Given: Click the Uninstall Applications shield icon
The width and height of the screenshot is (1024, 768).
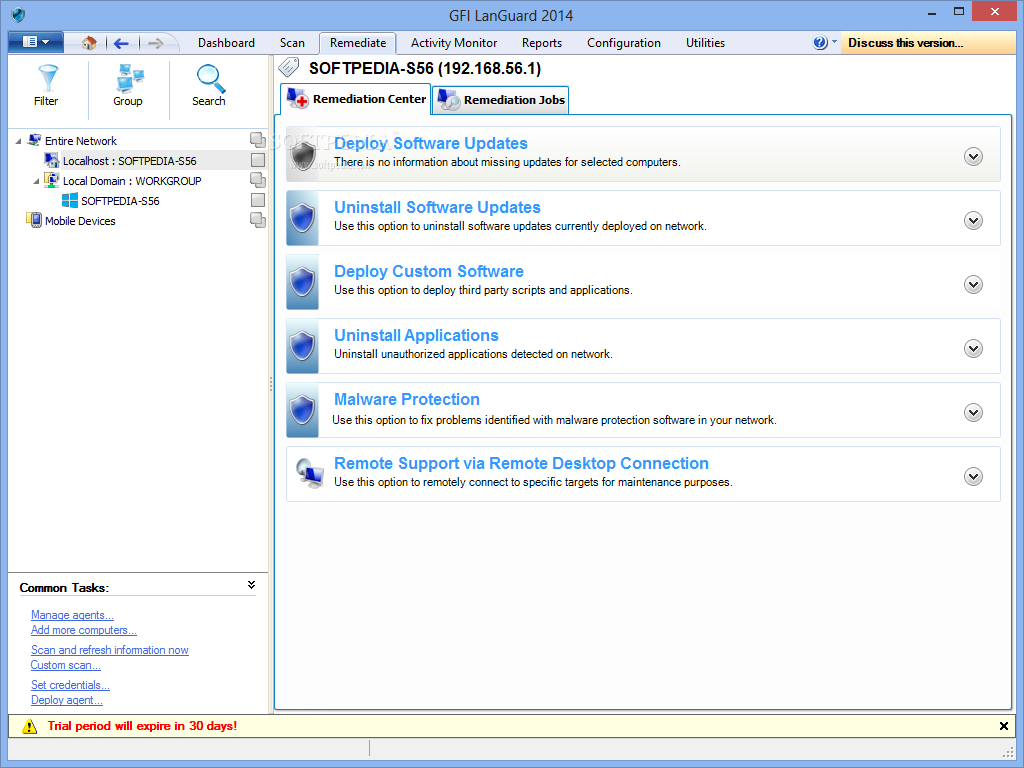Looking at the screenshot, I should [302, 346].
